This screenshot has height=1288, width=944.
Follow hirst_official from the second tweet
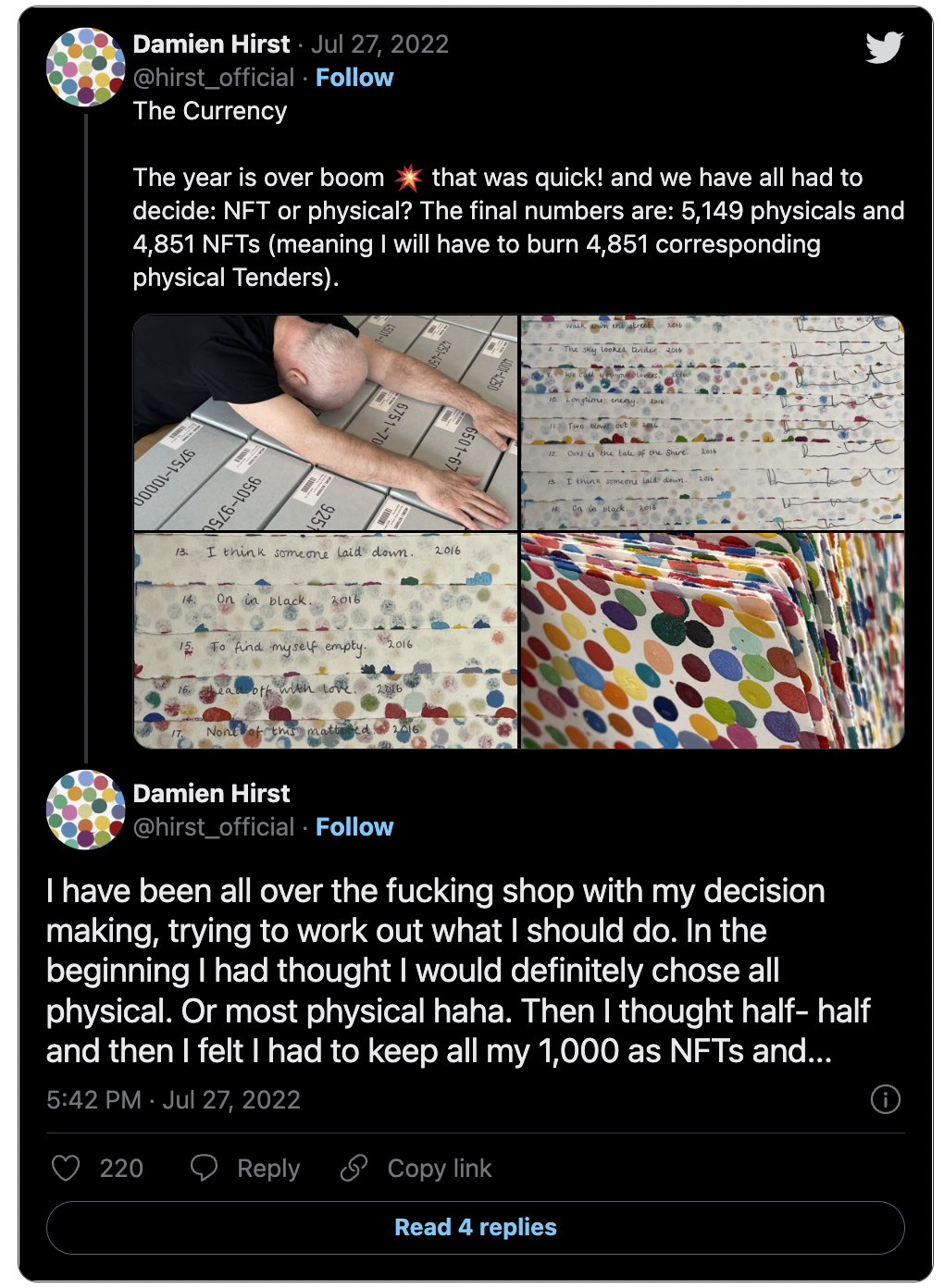(354, 827)
